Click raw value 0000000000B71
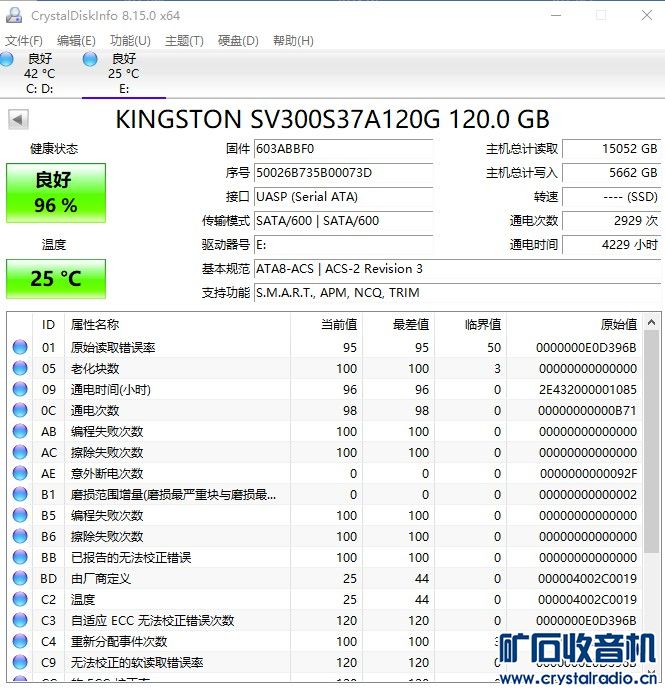Image resolution: width=665 pixels, height=691 pixels. tap(587, 411)
